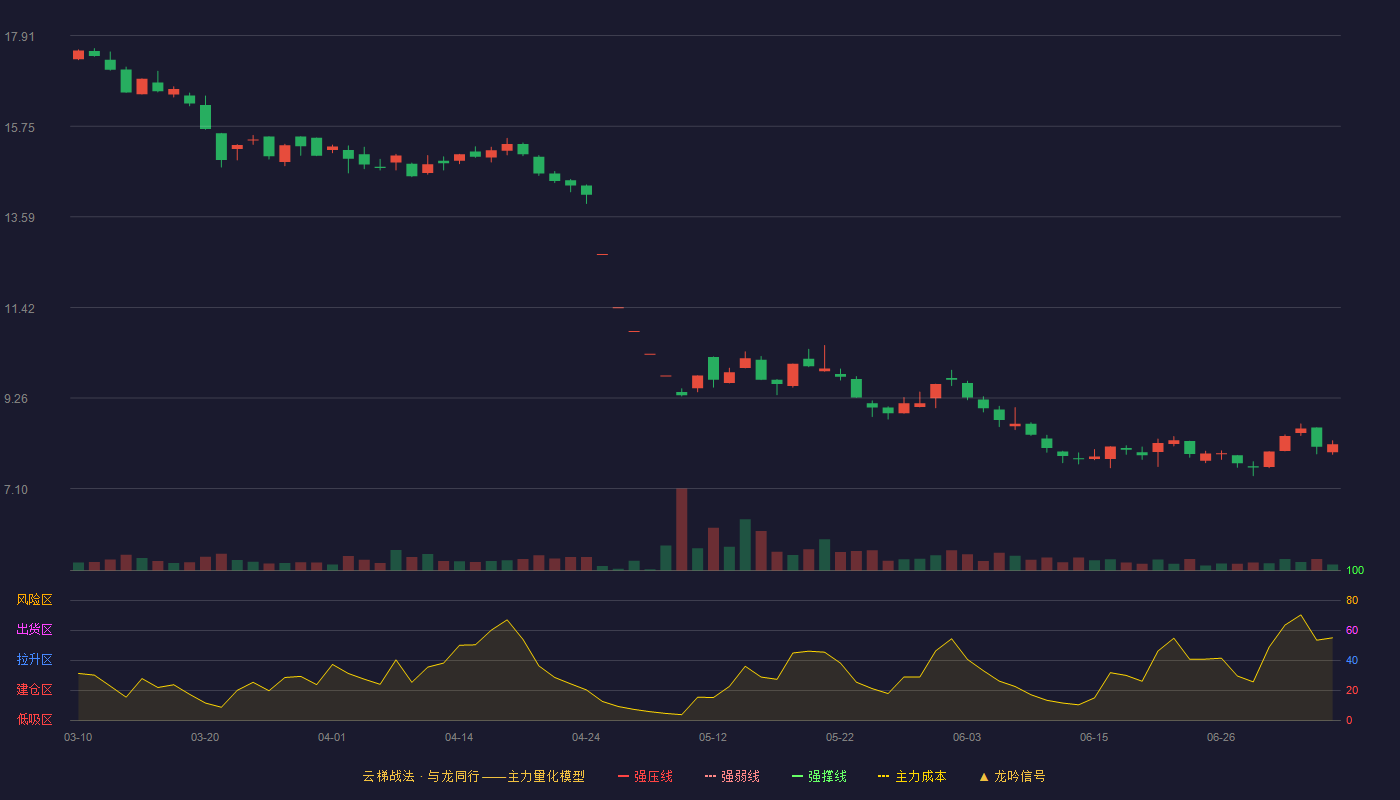1400x800 pixels.
Task: Click the triangle icon beside 龙吟信号
Action: [x=984, y=776]
